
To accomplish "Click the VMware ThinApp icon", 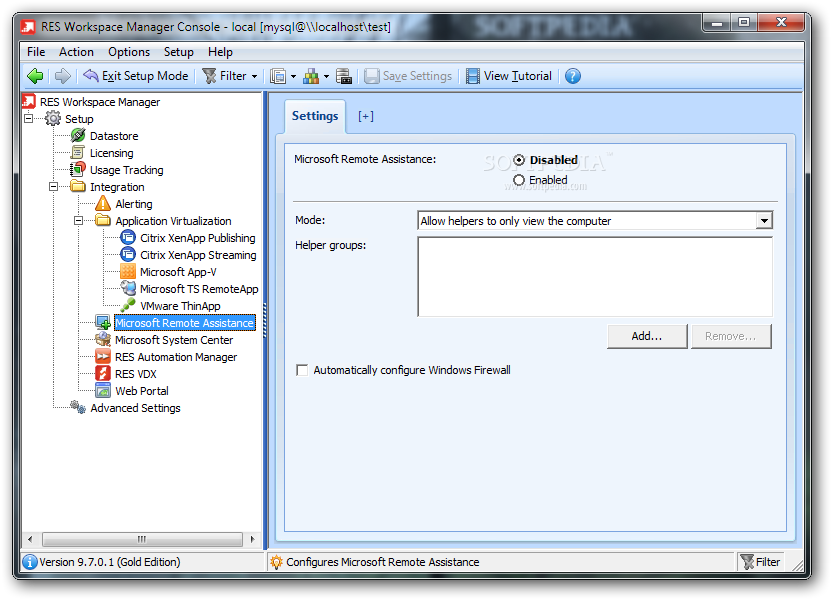I will [128, 306].
